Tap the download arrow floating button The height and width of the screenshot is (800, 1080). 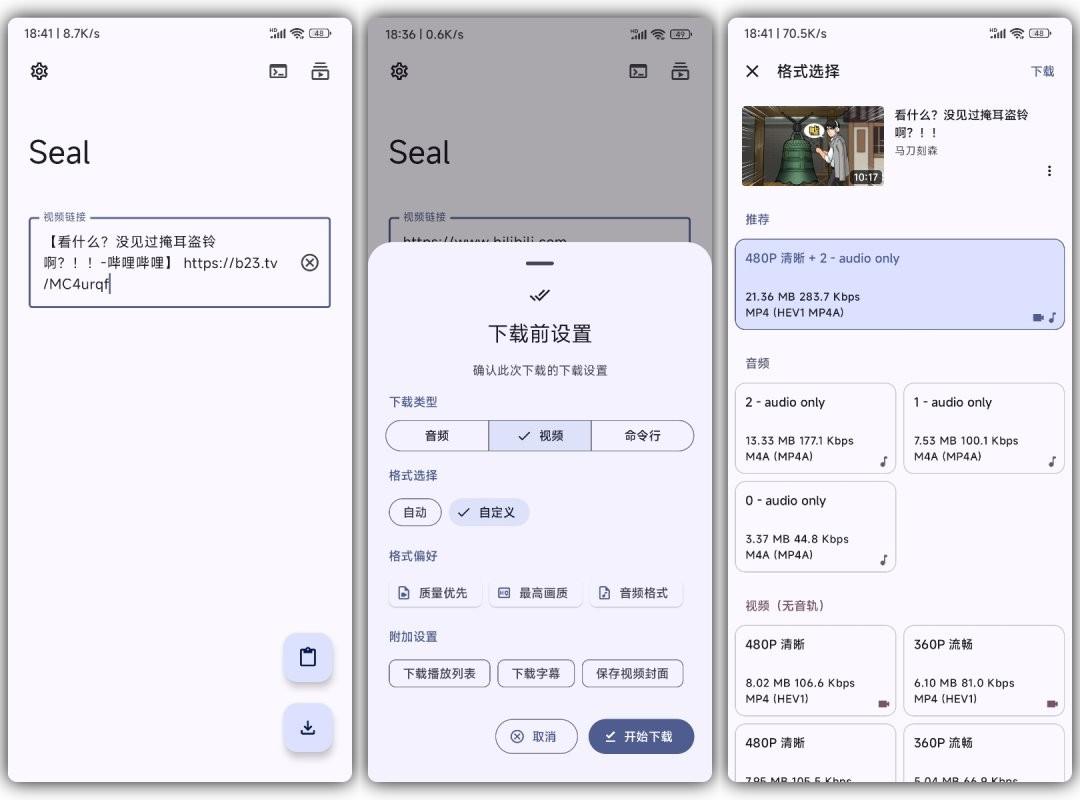[x=308, y=728]
